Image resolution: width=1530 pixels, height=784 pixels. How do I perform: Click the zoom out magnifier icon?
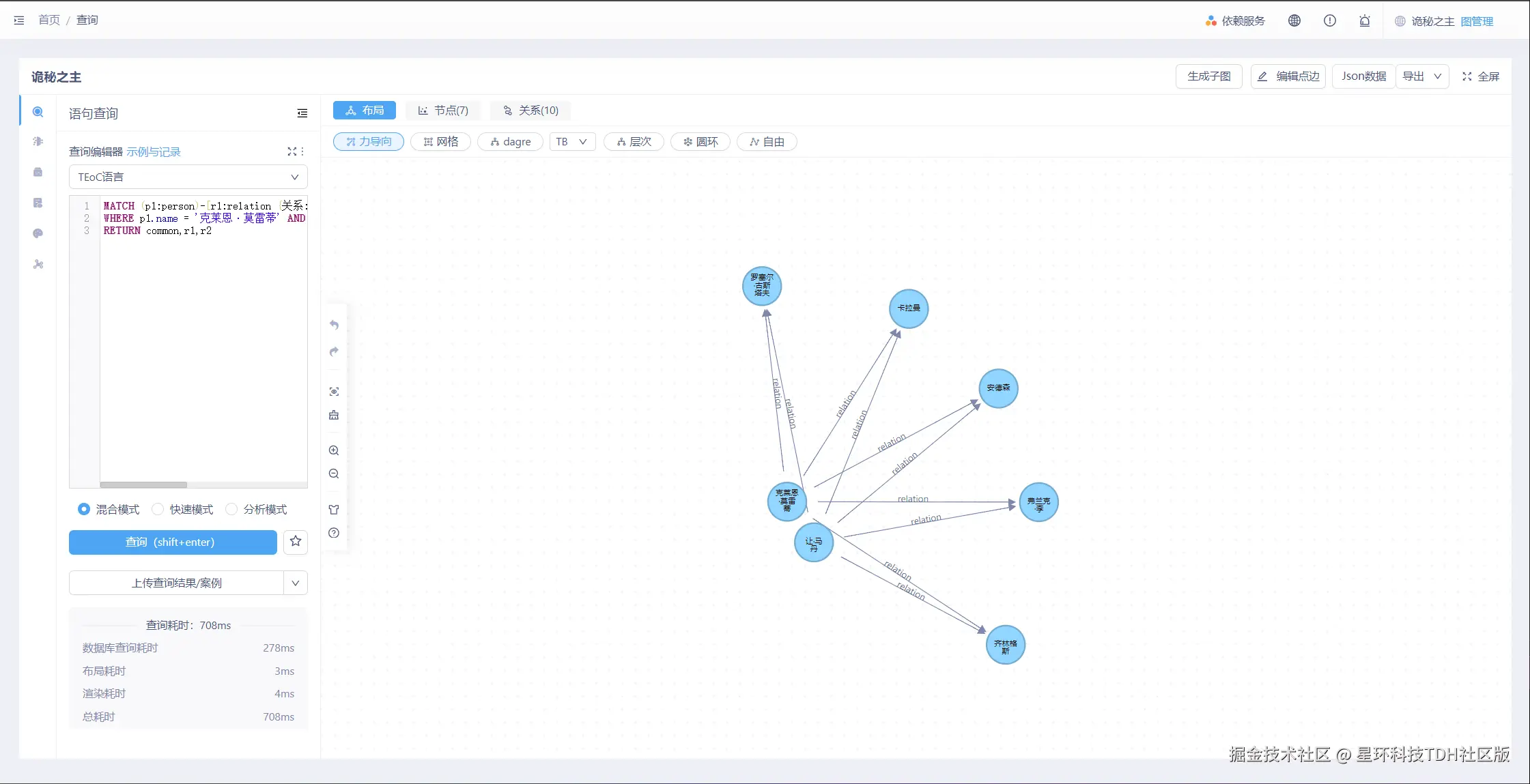334,474
